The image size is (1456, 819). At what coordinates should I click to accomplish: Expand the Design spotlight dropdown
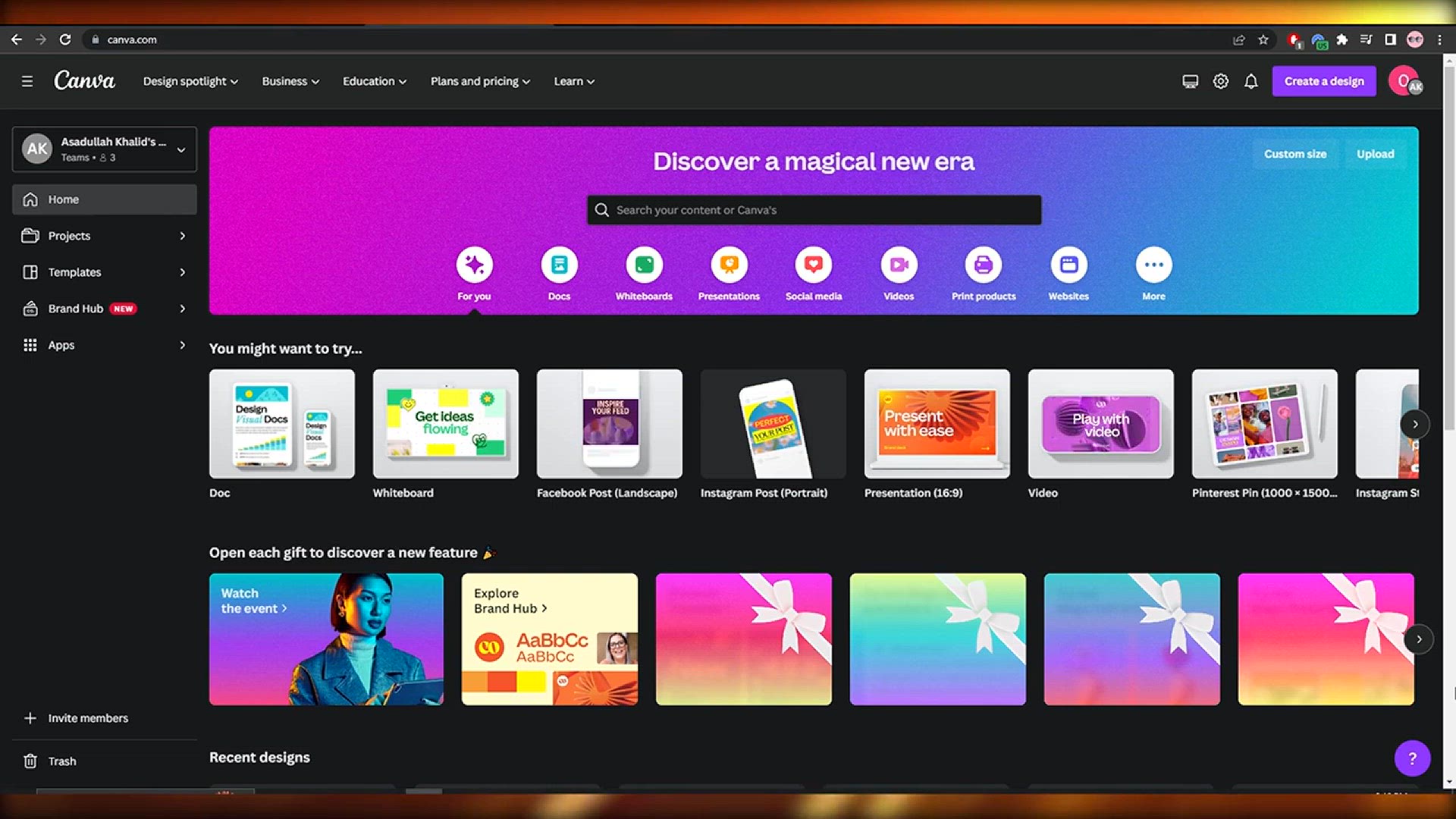190,81
